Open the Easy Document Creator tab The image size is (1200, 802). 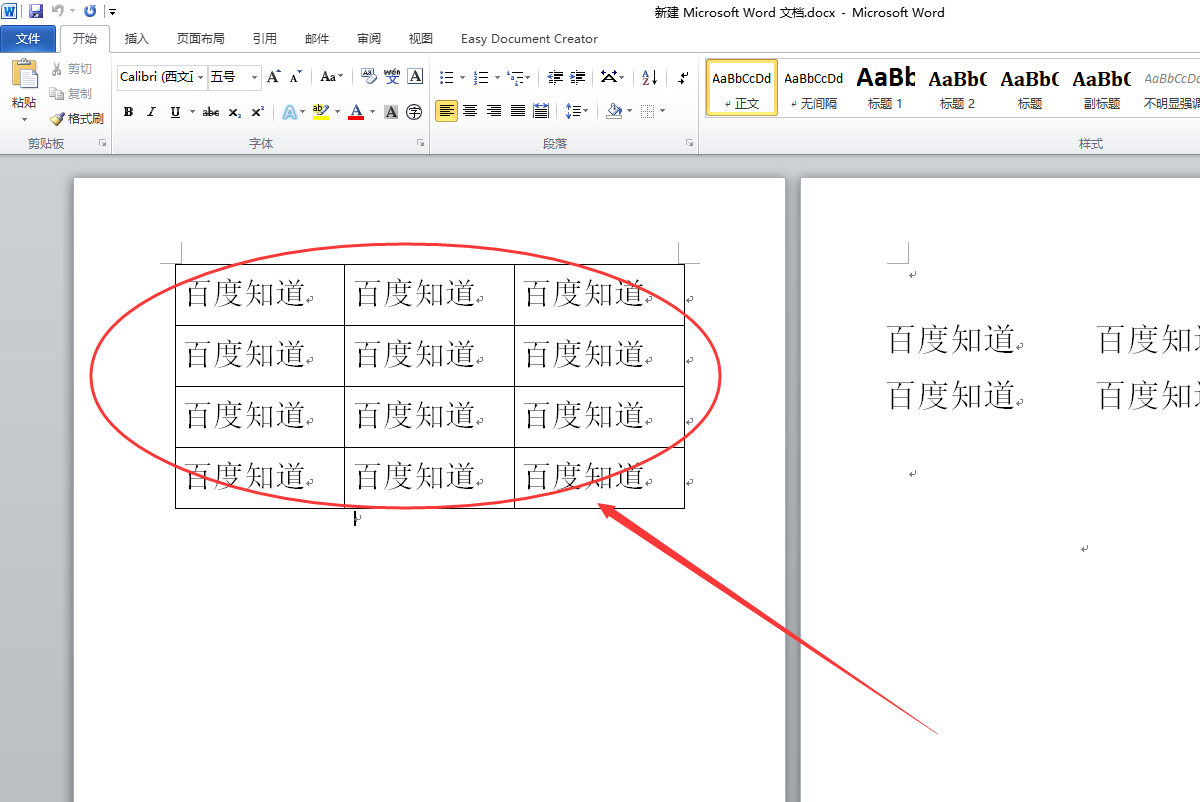click(529, 39)
